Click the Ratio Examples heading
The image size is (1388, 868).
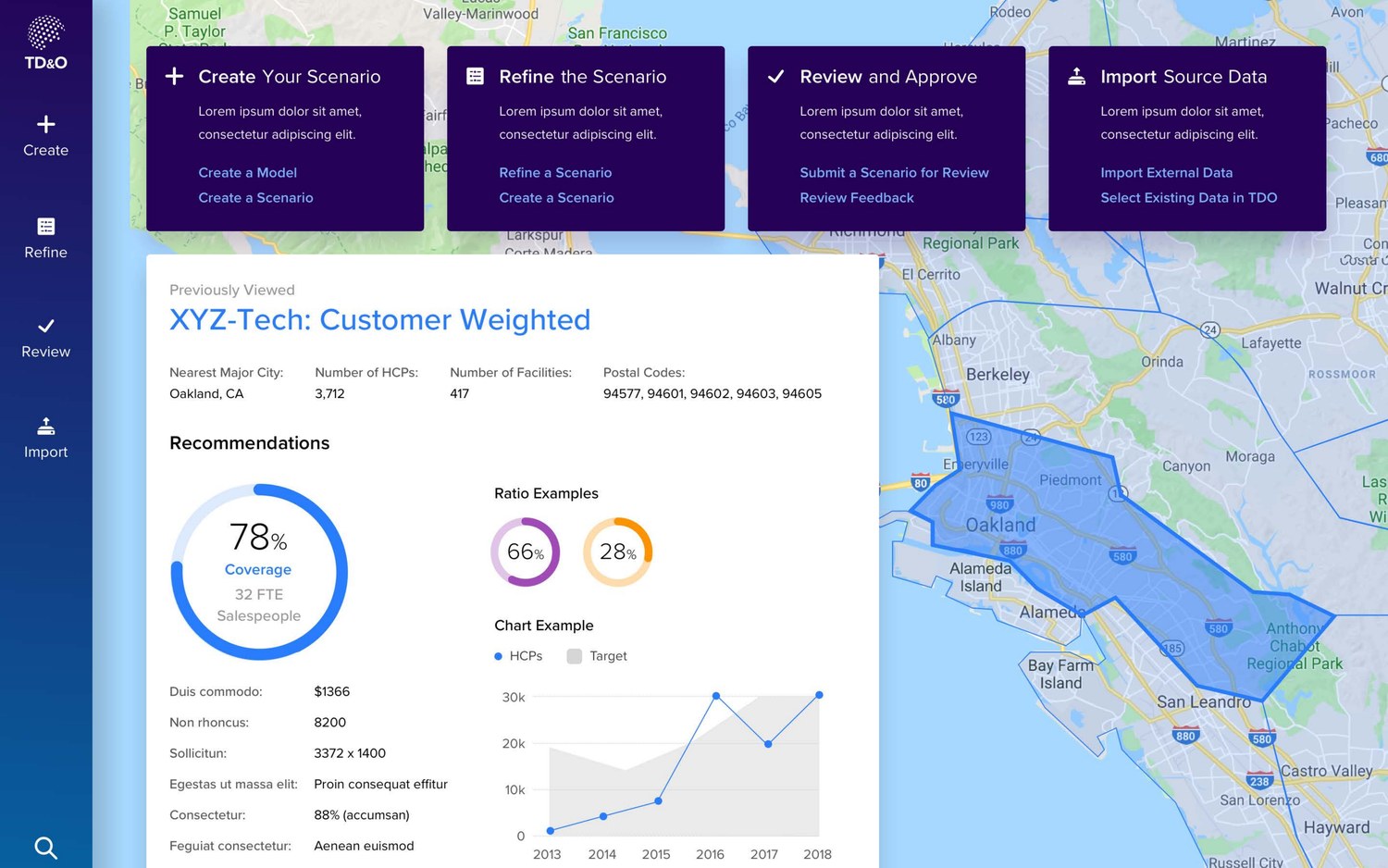[x=546, y=493]
